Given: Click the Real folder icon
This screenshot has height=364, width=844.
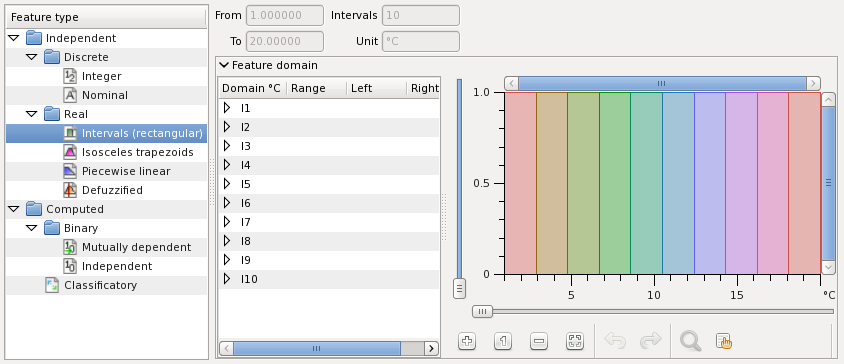Looking at the screenshot, I should tap(52, 114).
